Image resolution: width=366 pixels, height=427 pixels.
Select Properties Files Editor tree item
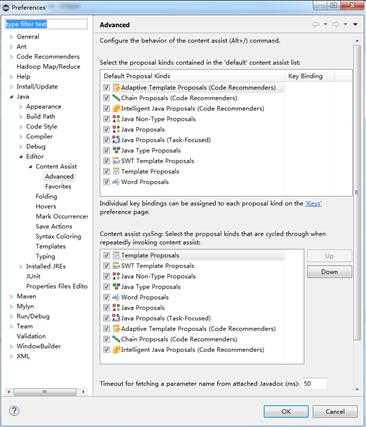pyautogui.click(x=57, y=286)
